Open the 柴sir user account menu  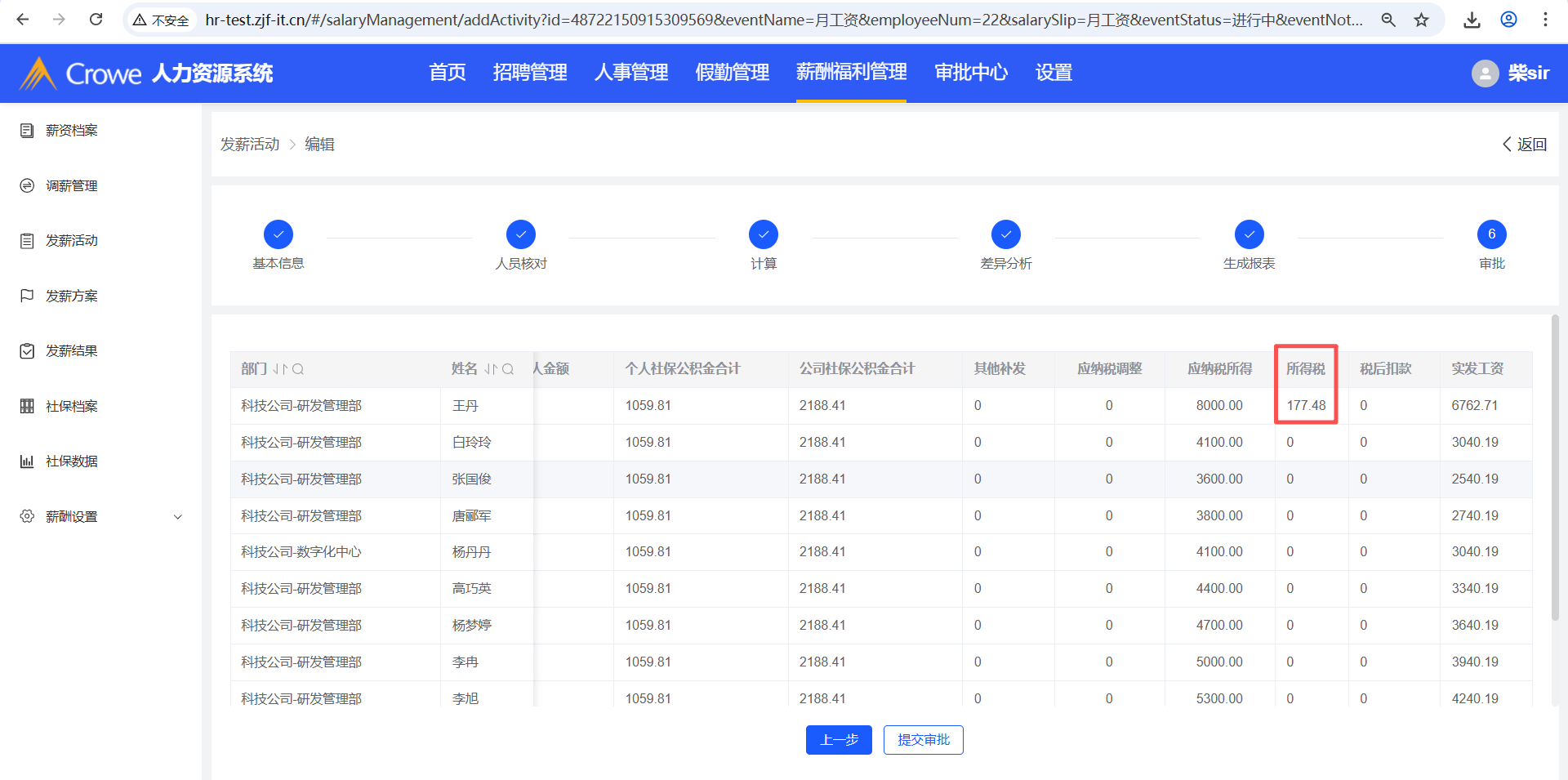tap(1510, 74)
